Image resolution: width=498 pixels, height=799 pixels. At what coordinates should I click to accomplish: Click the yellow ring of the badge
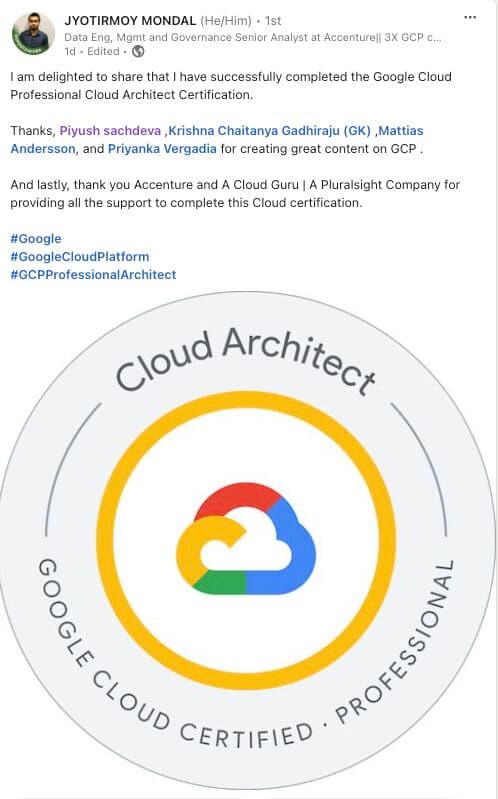pos(246,403)
